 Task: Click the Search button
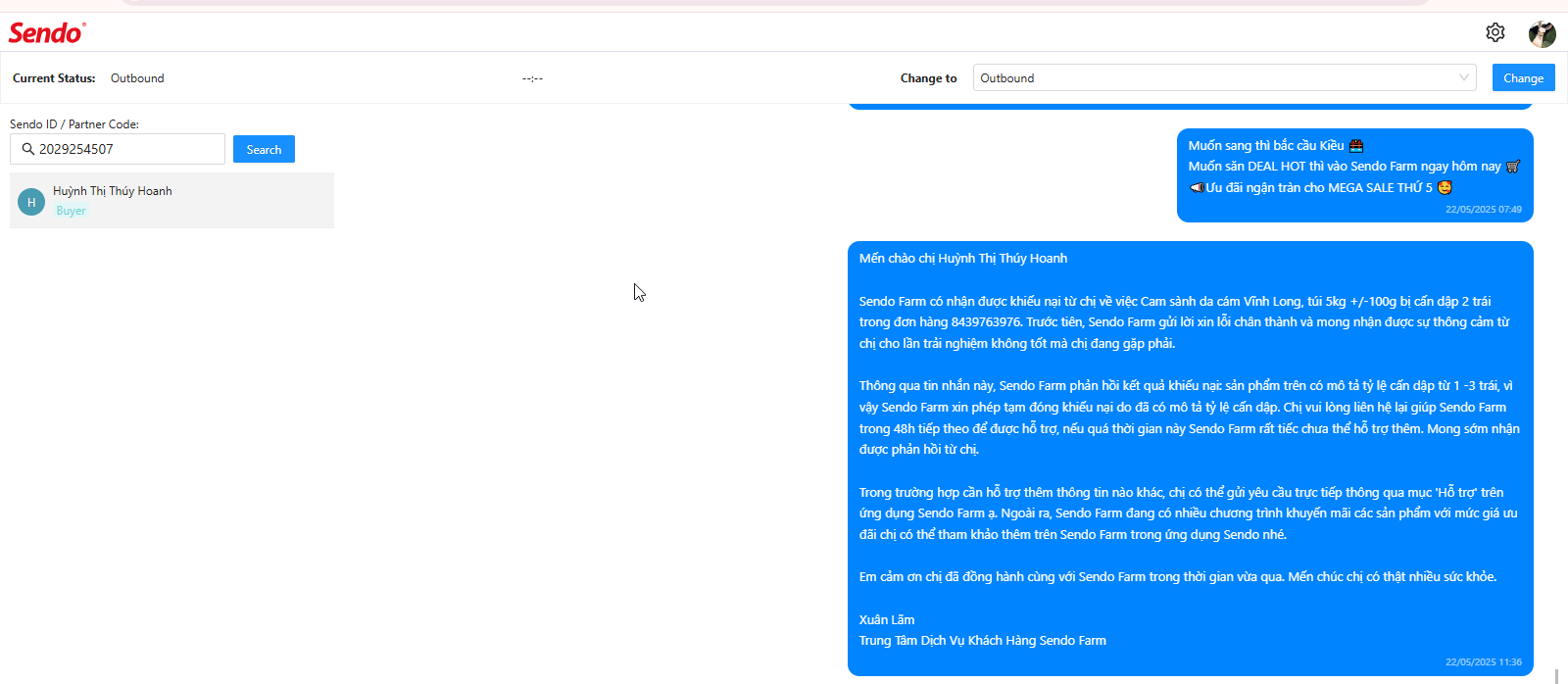tap(264, 149)
